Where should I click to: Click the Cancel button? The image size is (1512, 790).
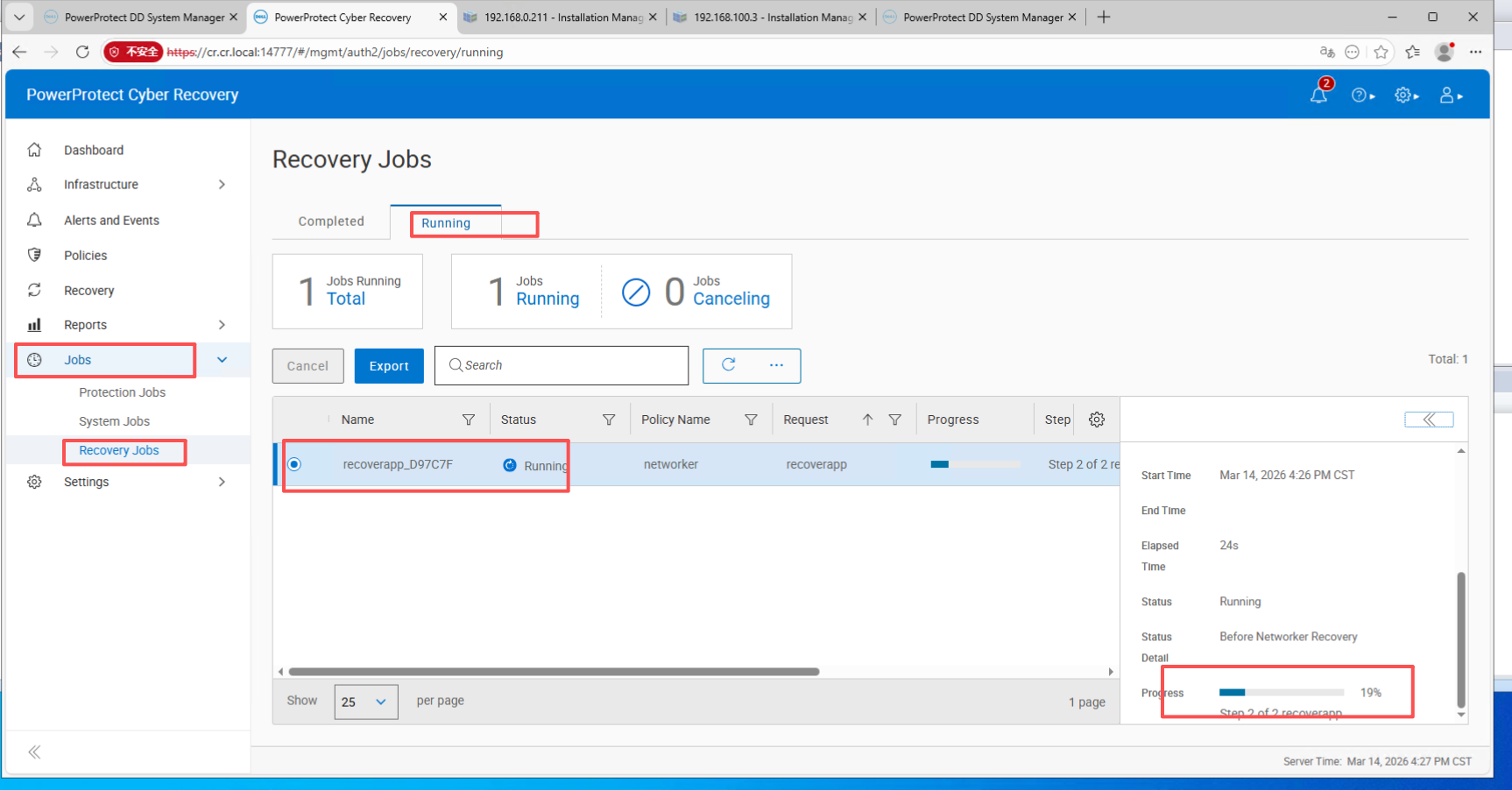(x=307, y=366)
